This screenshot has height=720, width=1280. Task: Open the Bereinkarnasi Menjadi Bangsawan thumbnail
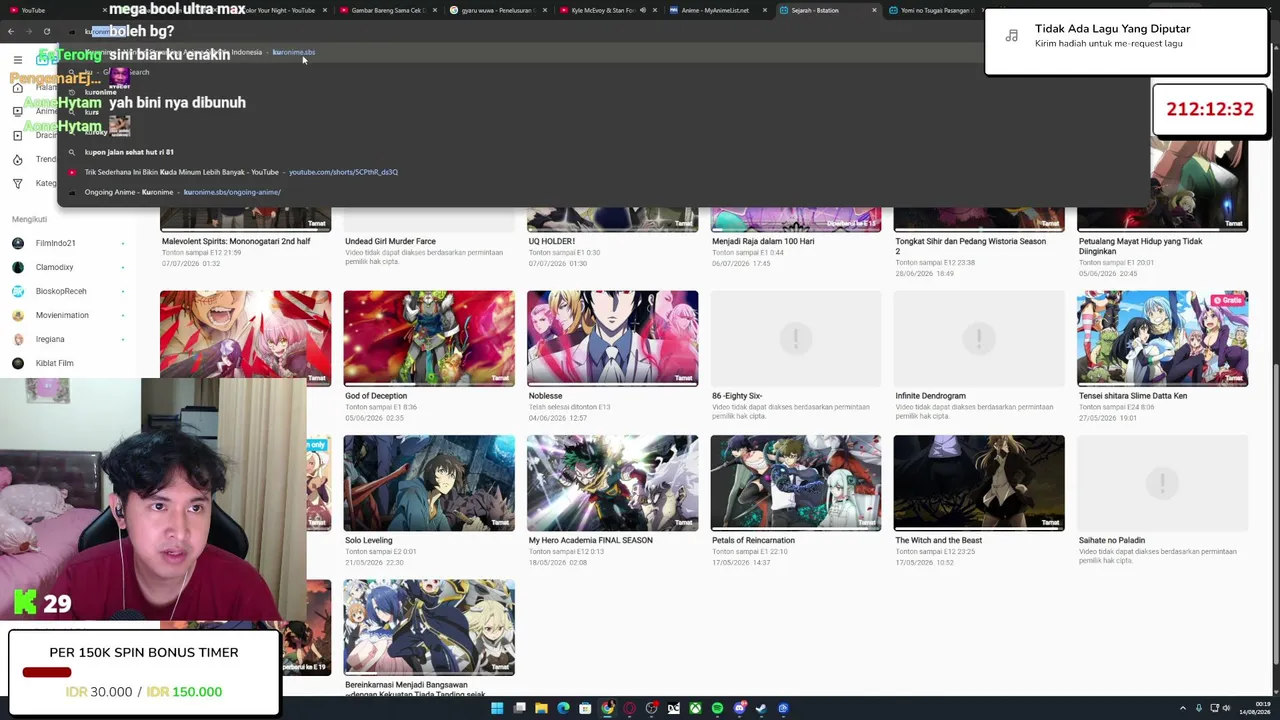click(x=429, y=627)
